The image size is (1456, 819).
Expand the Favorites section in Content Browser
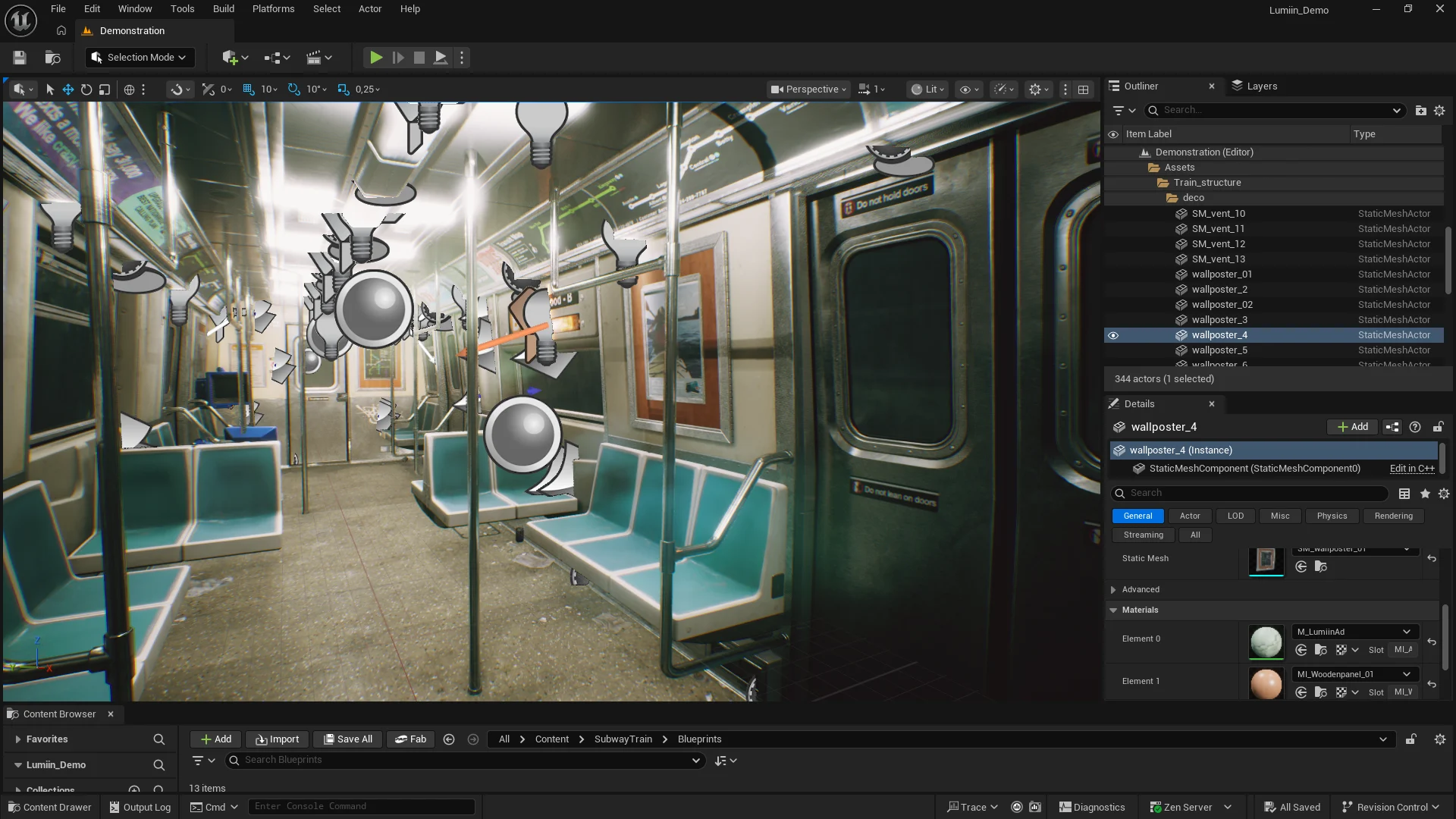[x=17, y=739]
